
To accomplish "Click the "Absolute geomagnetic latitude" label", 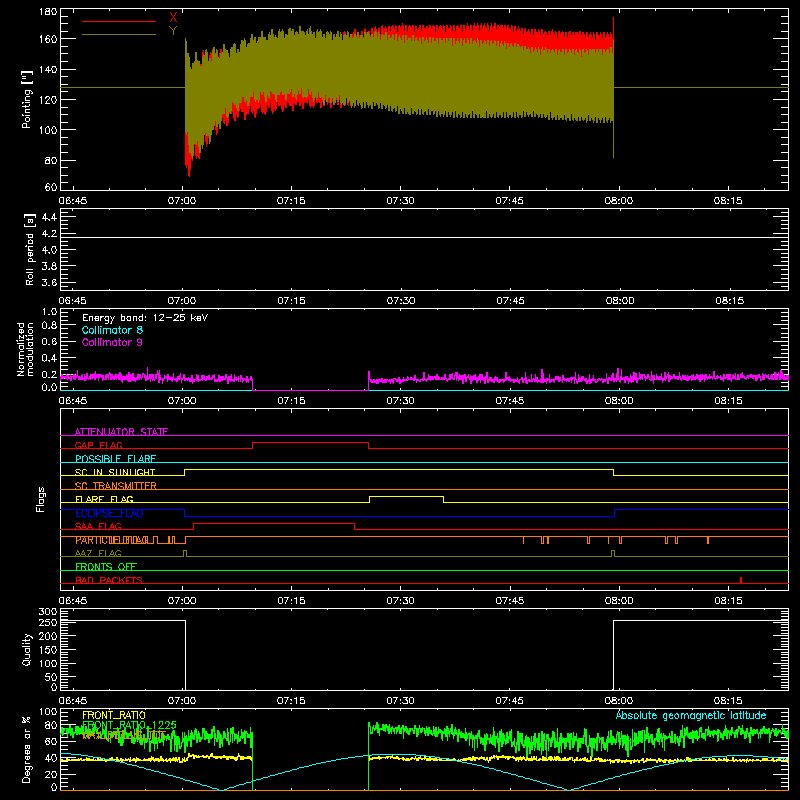I will coord(691,715).
